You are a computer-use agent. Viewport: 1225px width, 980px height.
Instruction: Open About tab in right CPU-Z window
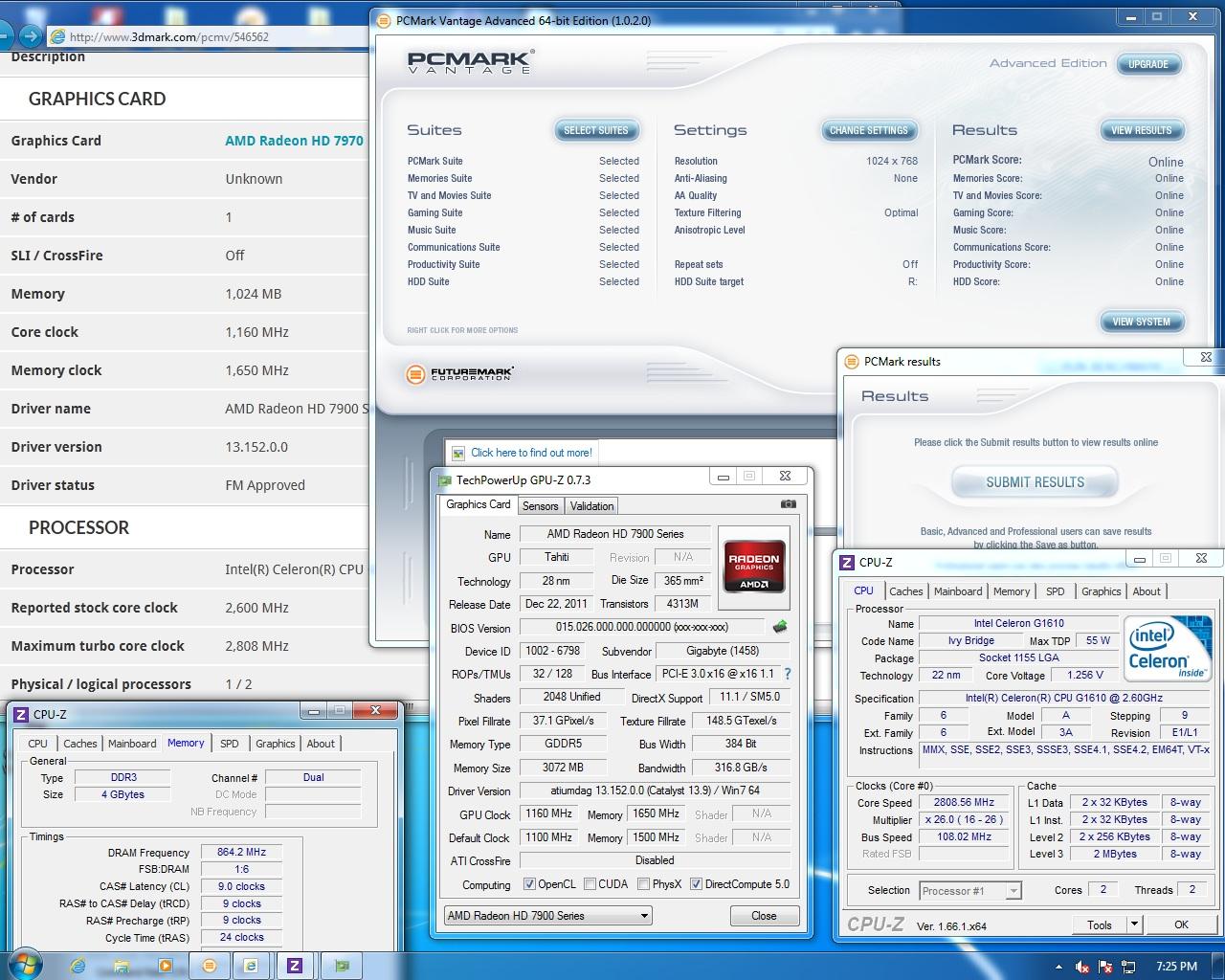pos(1147,591)
